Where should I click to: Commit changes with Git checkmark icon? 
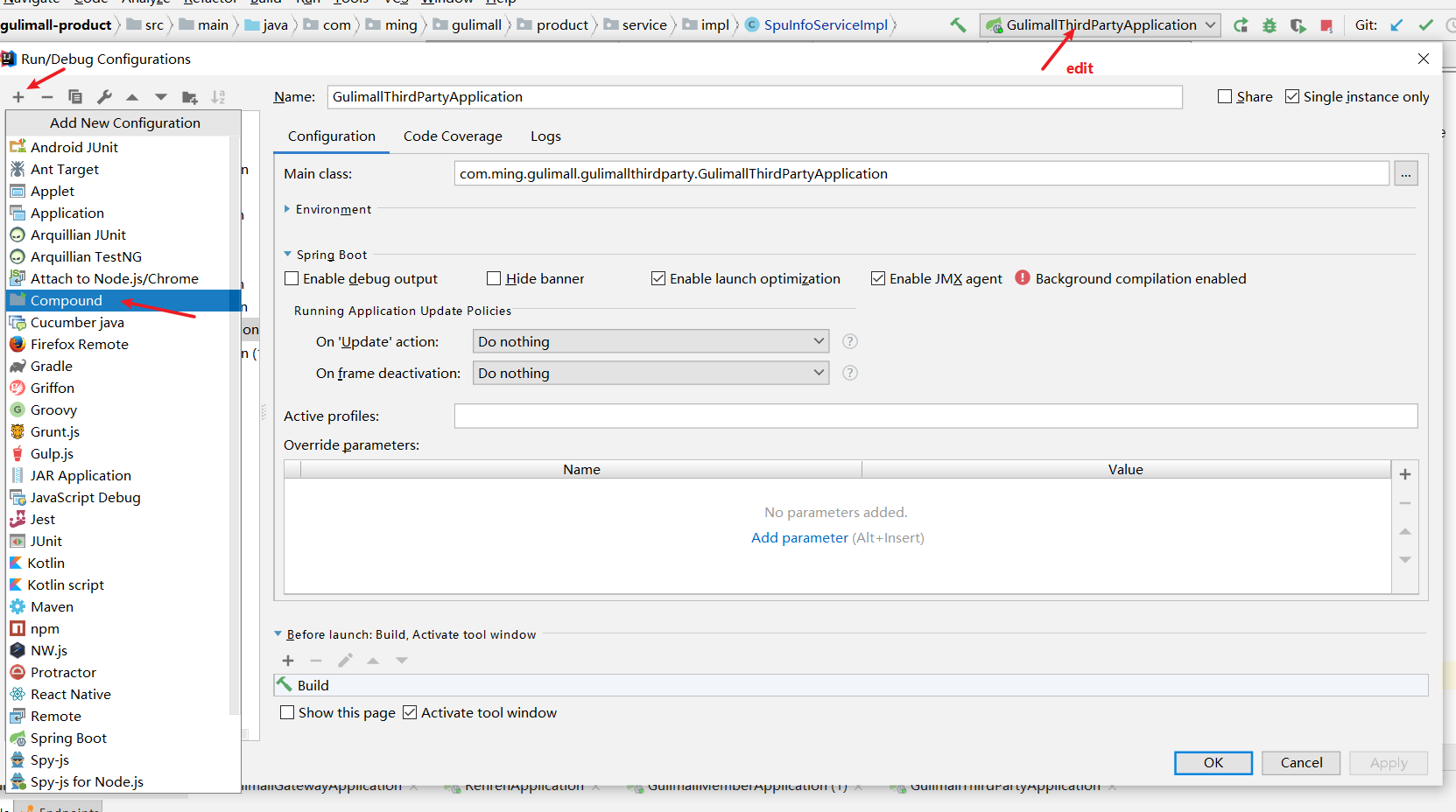coord(1426,25)
